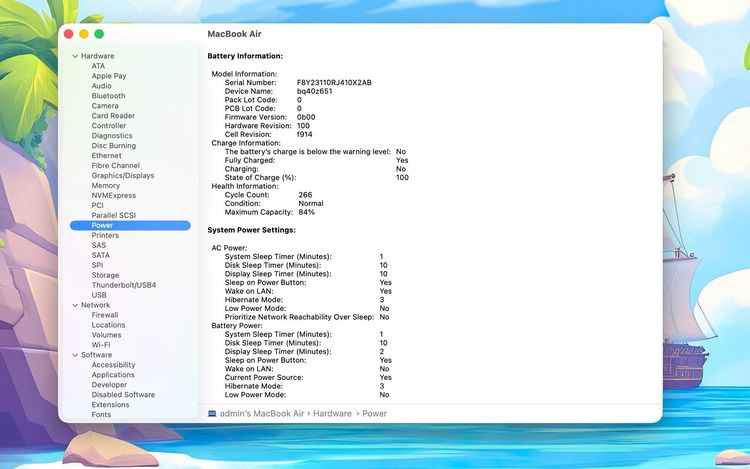Select ATA in the sidebar
The height and width of the screenshot is (469, 750).
point(98,66)
